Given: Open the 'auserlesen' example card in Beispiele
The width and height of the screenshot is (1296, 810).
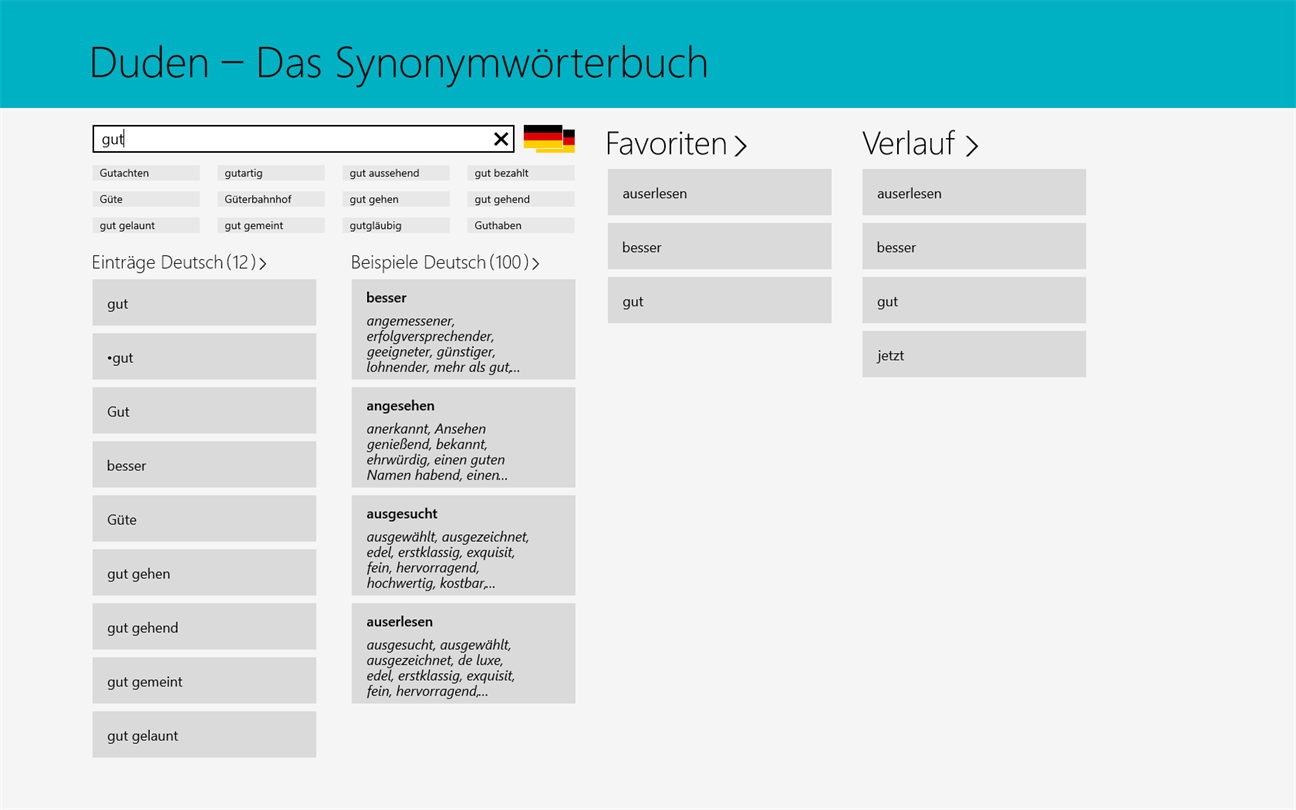Looking at the screenshot, I should click(463, 653).
